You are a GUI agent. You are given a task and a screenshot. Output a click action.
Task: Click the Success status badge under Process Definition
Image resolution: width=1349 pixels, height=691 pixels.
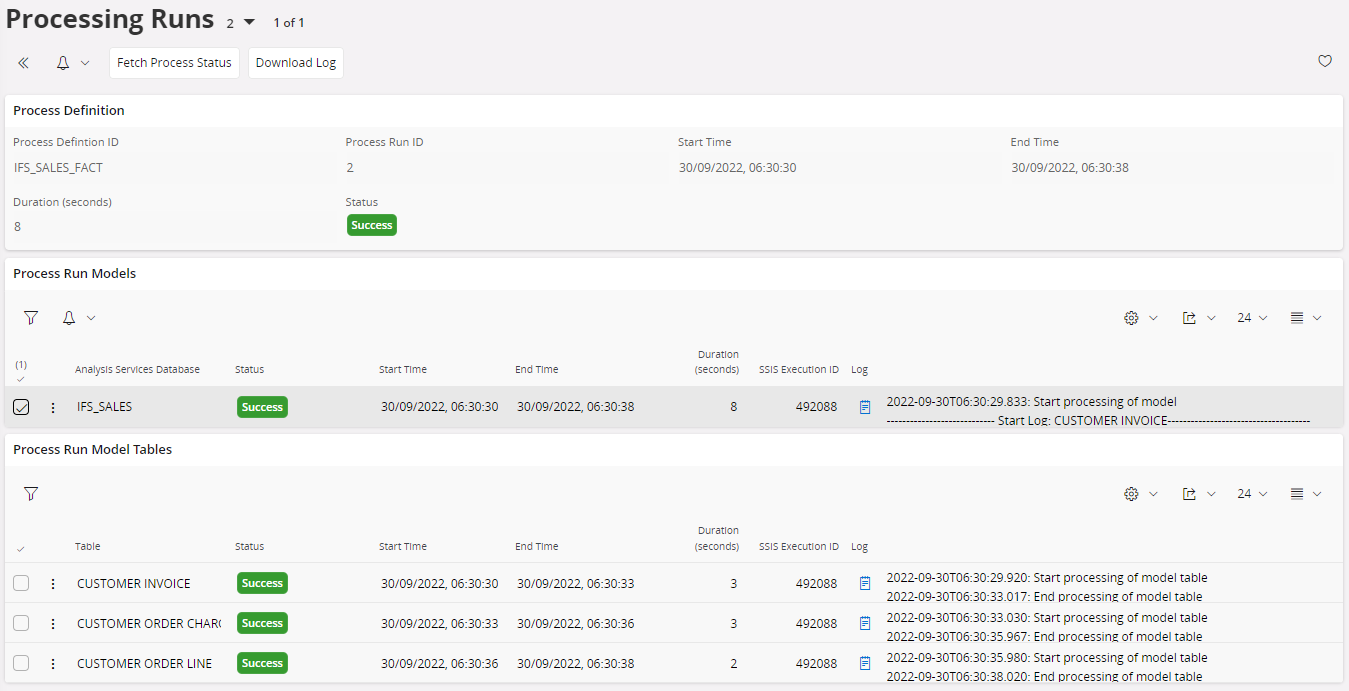click(x=371, y=225)
